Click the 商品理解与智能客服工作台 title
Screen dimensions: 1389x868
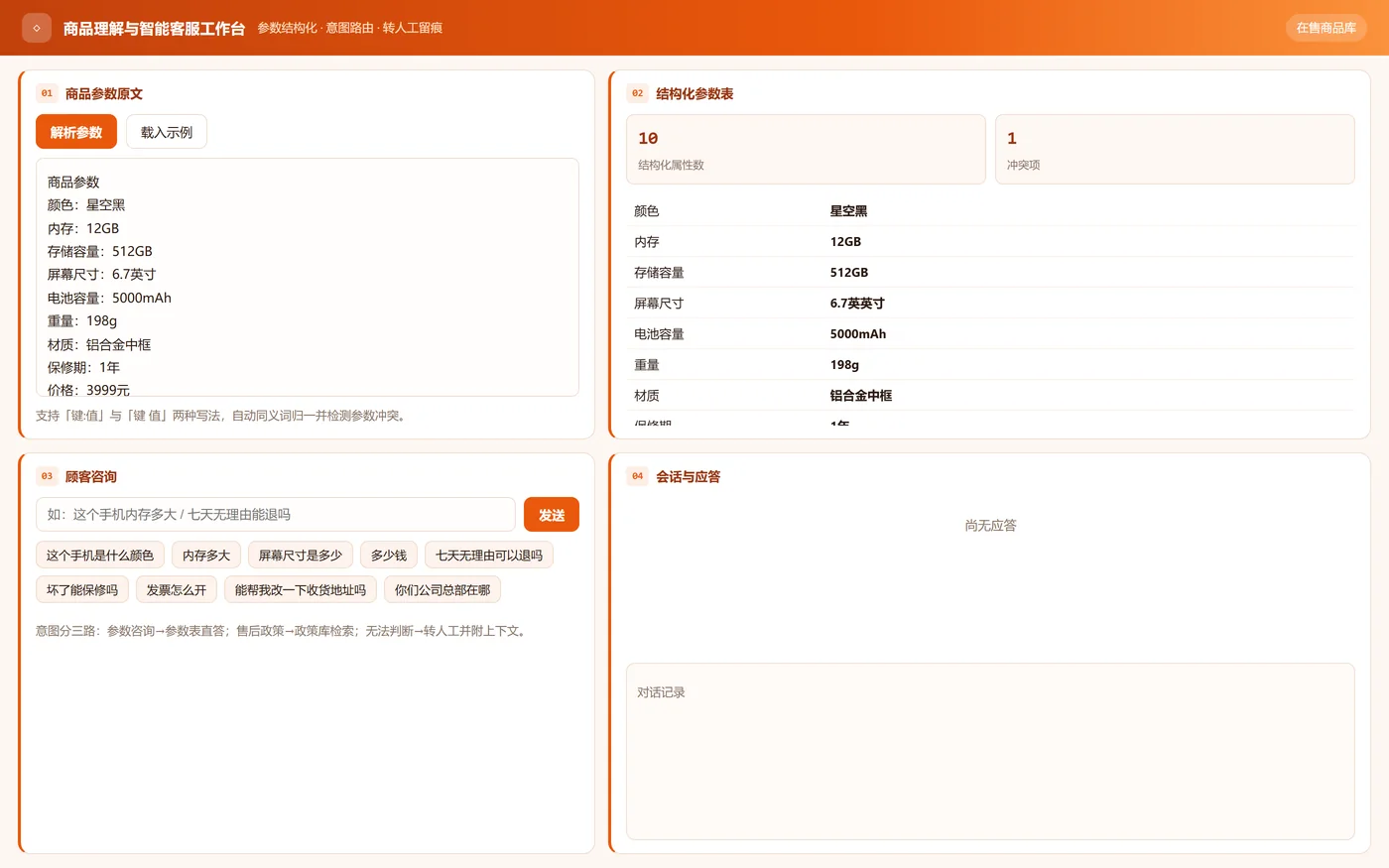point(154,29)
